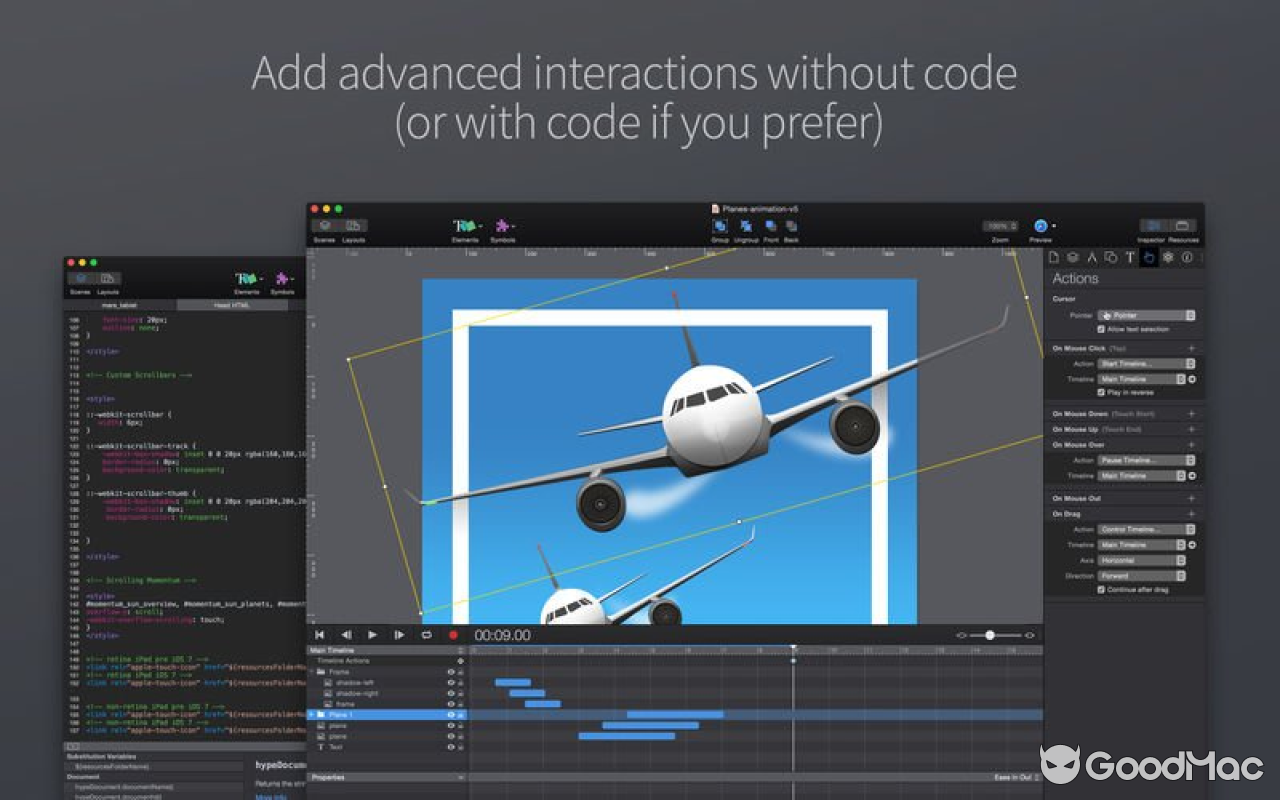Screen dimensions: 1280x800
Task: Uncheck Play in reverse
Action: tap(1100, 391)
